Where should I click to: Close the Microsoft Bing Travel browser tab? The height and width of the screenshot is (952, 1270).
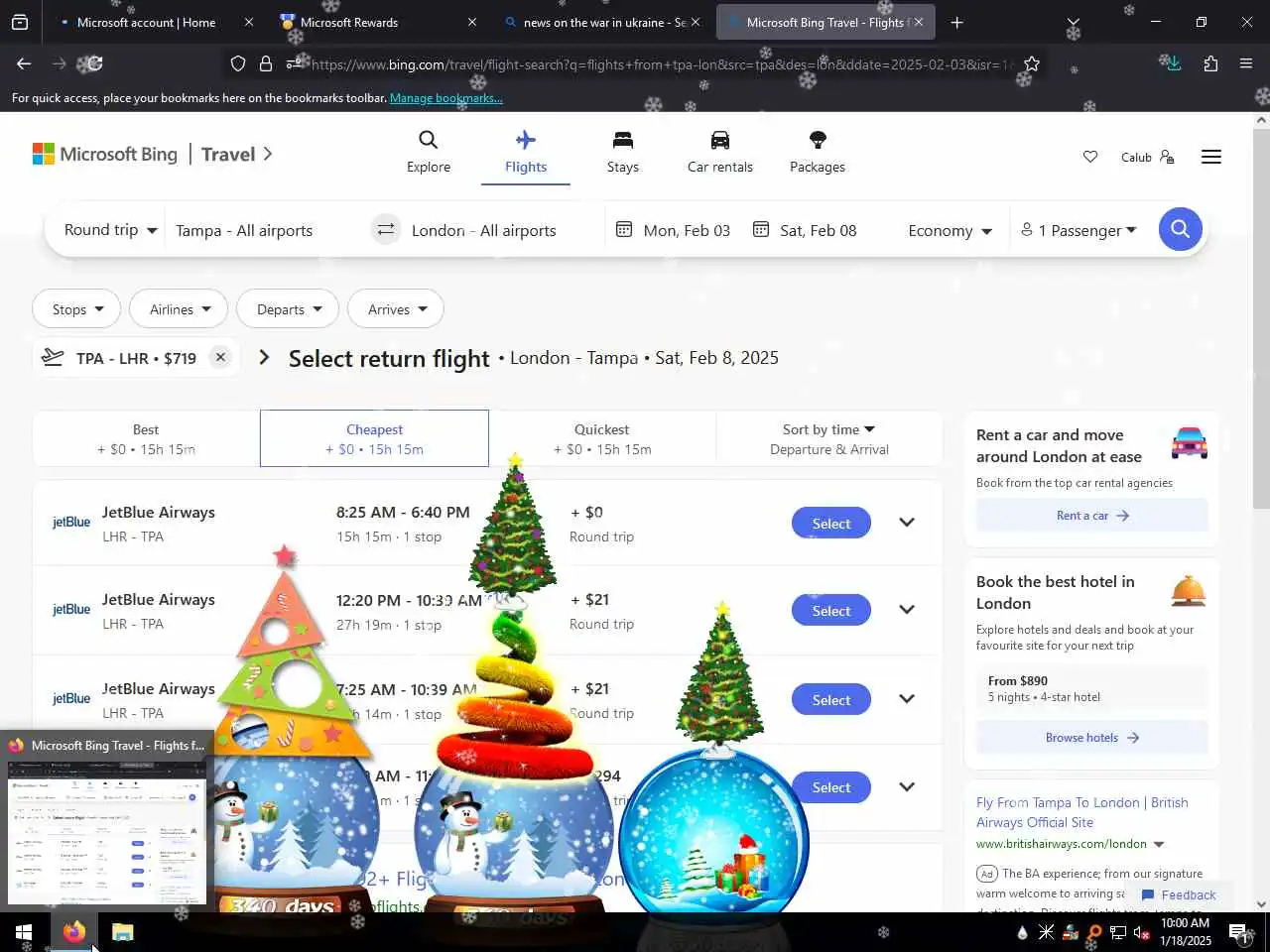point(919,22)
